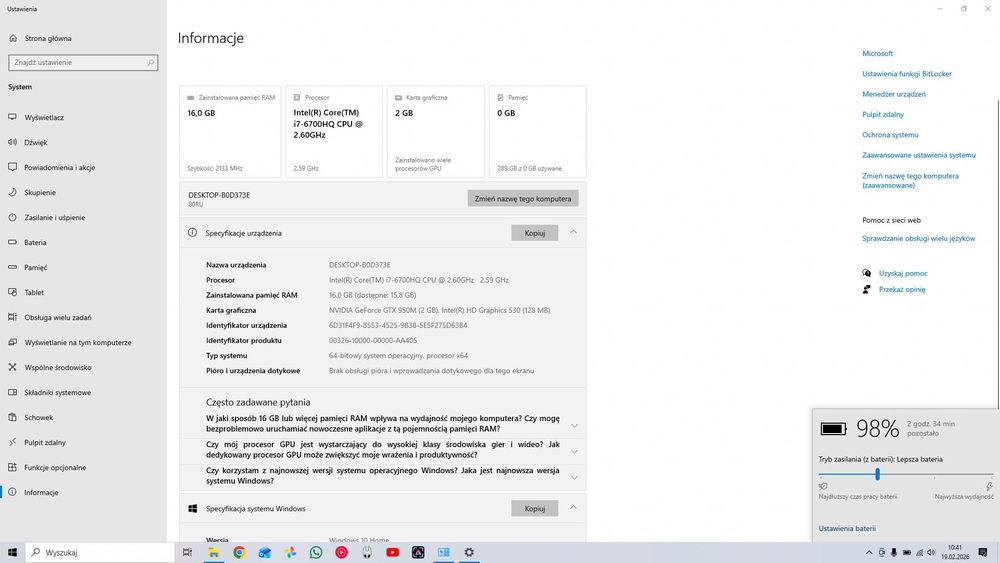This screenshot has width=1000, height=563.
Task: Open Menedżer urządzeń link
Action: 894,94
